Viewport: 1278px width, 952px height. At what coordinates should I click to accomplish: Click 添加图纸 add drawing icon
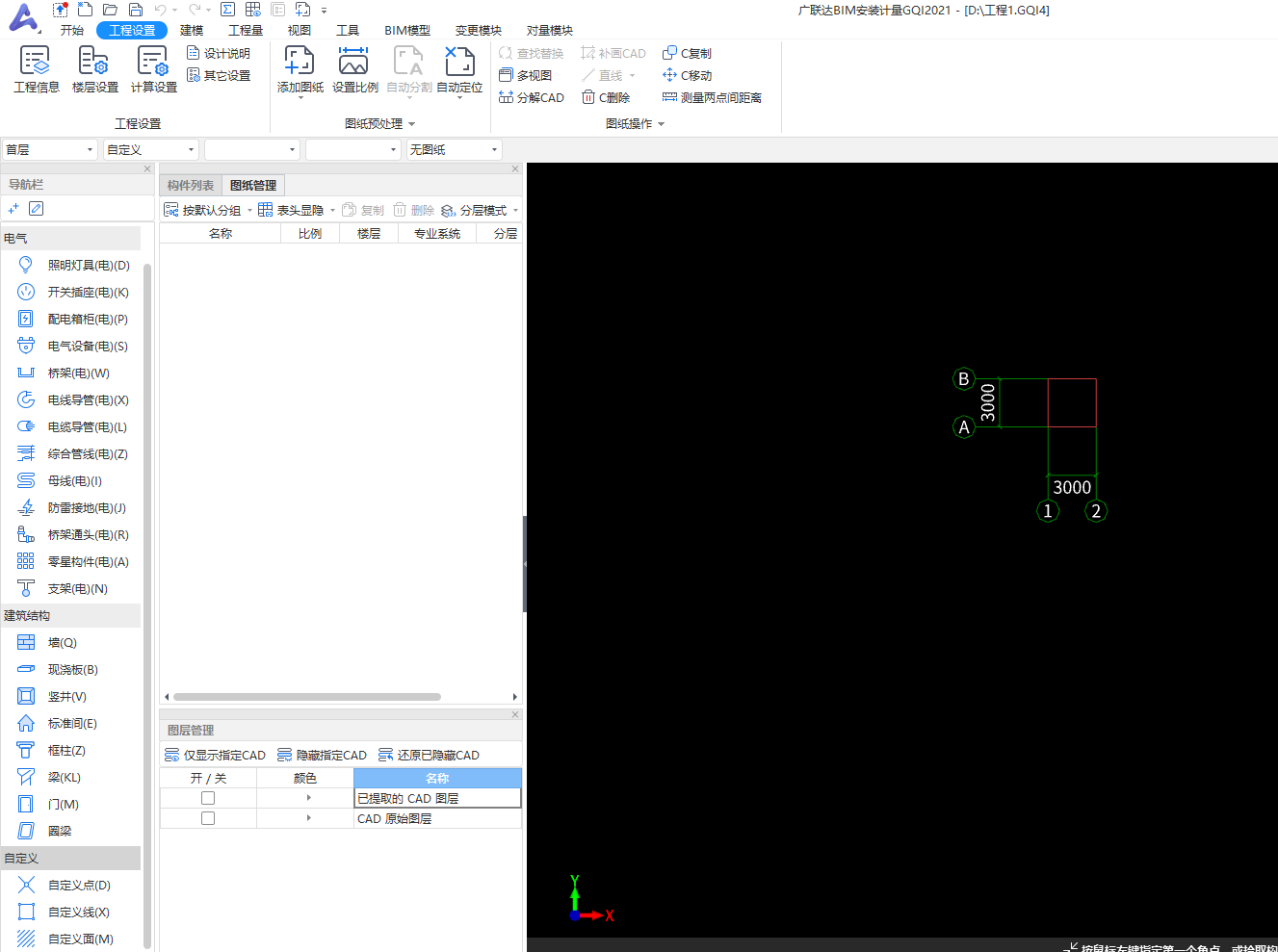pos(300,62)
